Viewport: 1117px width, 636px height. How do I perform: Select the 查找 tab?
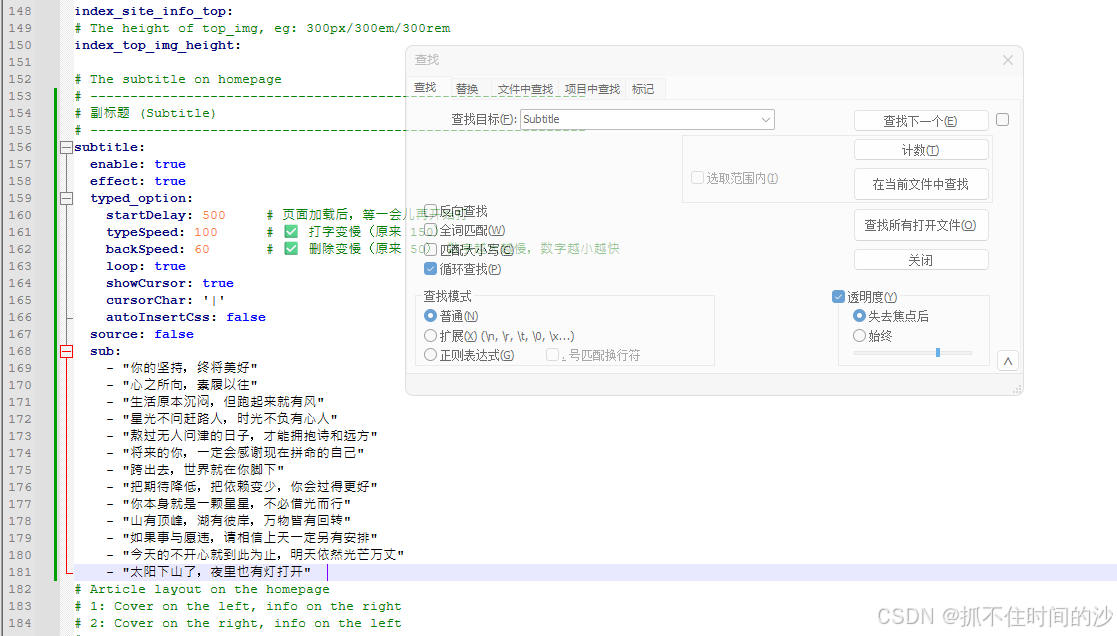425,88
